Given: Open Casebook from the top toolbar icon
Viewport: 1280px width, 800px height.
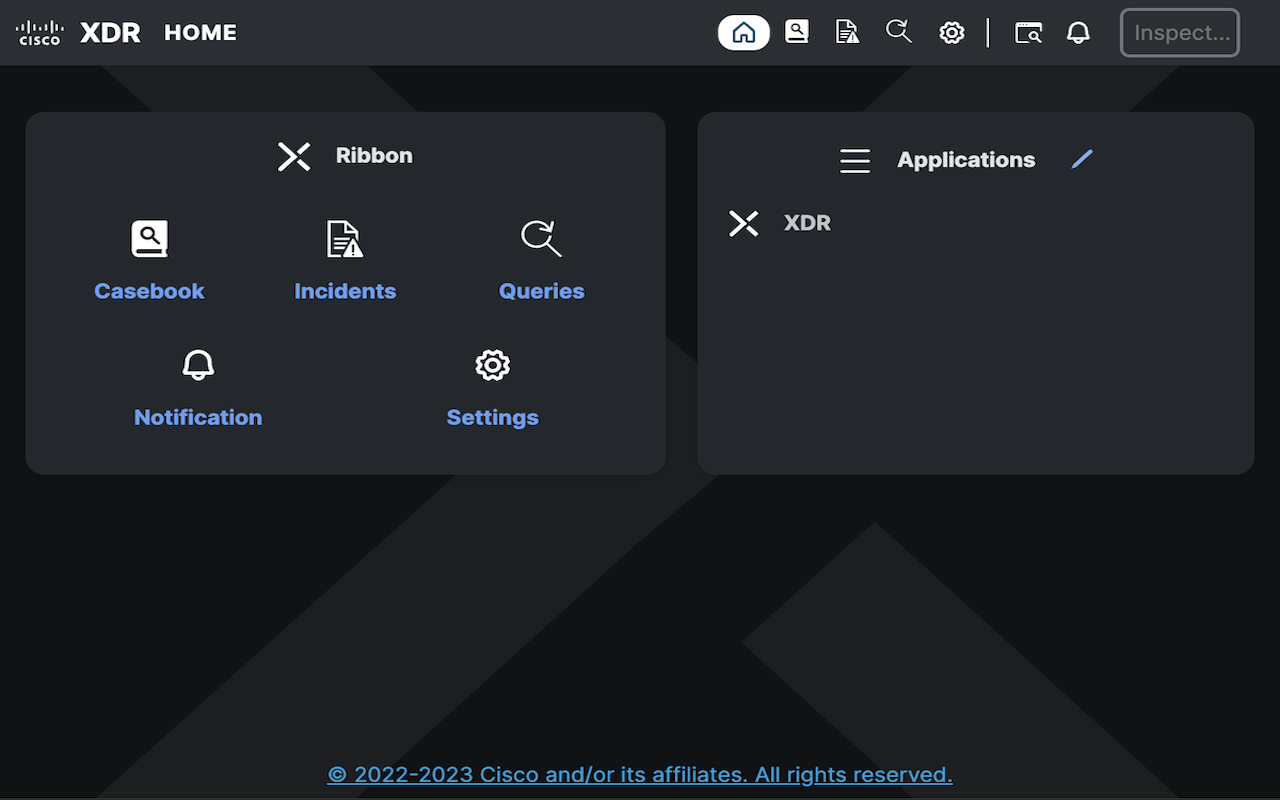Looking at the screenshot, I should click(x=797, y=32).
